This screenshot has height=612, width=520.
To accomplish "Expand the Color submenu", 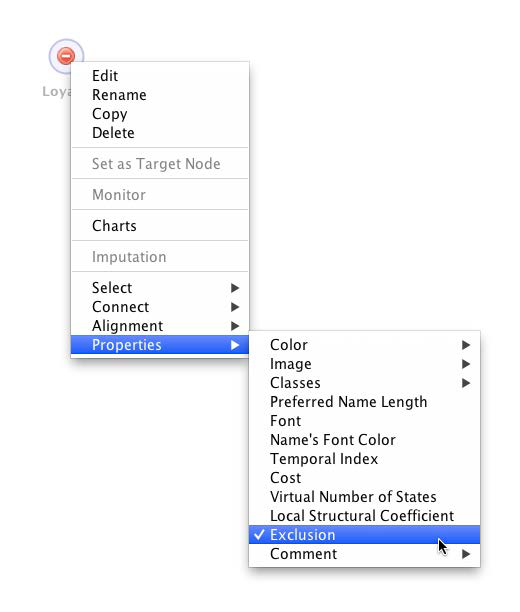I will (365, 345).
